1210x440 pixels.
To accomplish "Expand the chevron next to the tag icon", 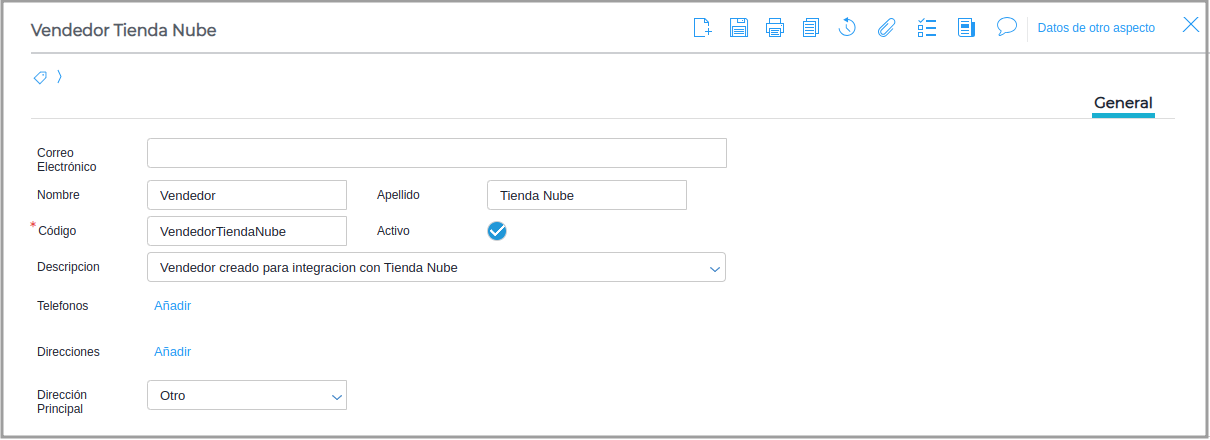I will tap(59, 77).
